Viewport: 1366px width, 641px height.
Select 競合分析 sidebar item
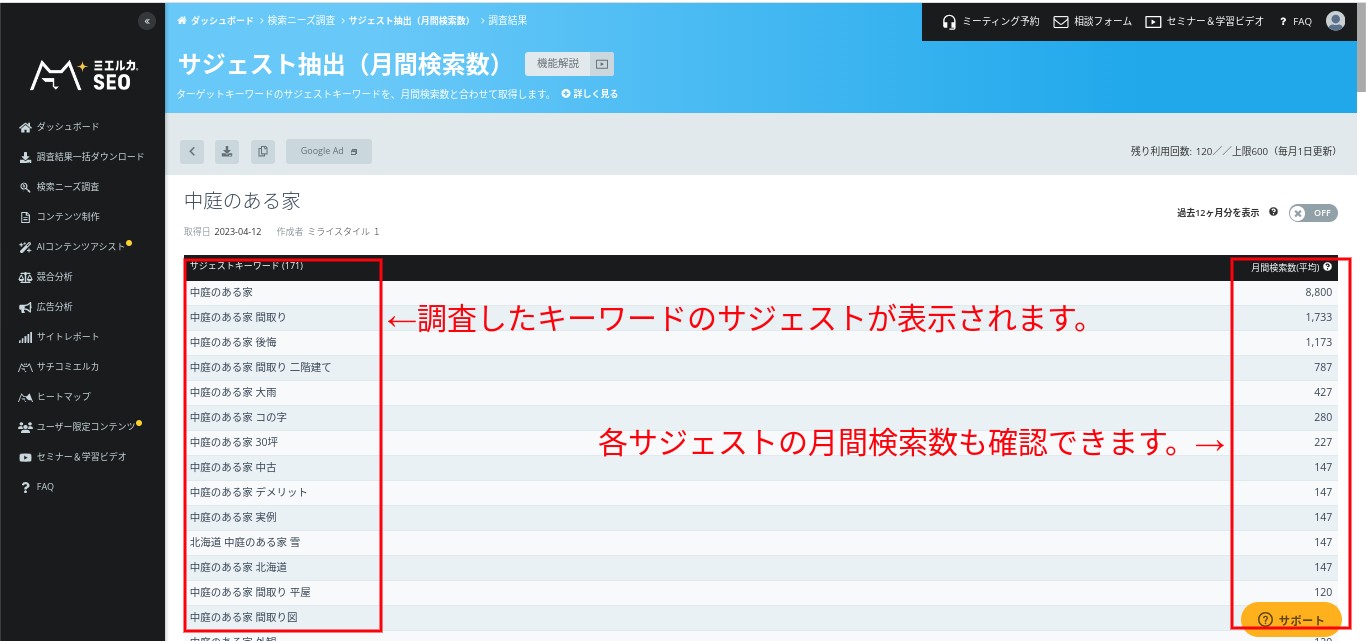(x=54, y=277)
